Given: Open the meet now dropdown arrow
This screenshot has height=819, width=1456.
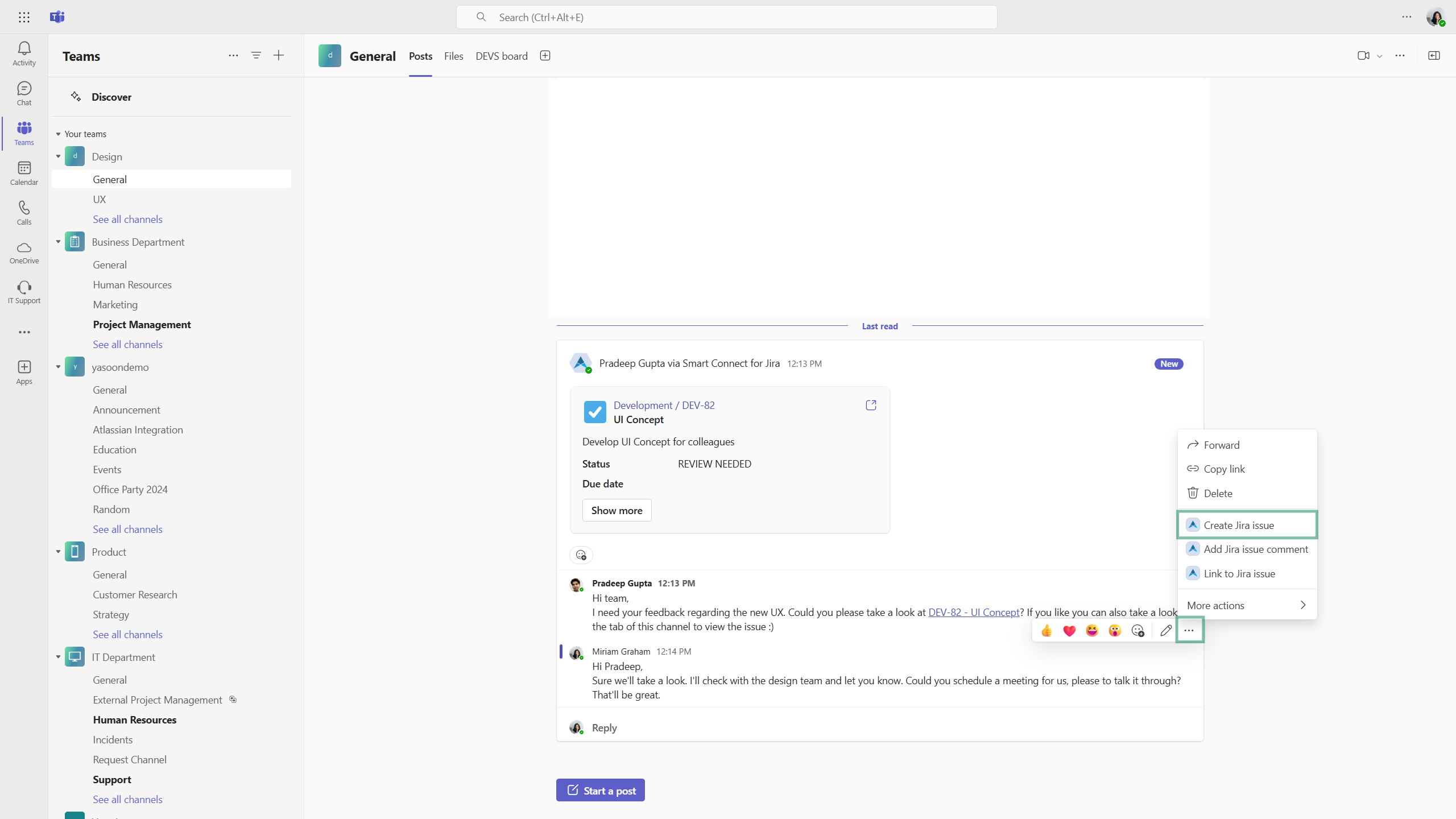Looking at the screenshot, I should coord(1379,56).
